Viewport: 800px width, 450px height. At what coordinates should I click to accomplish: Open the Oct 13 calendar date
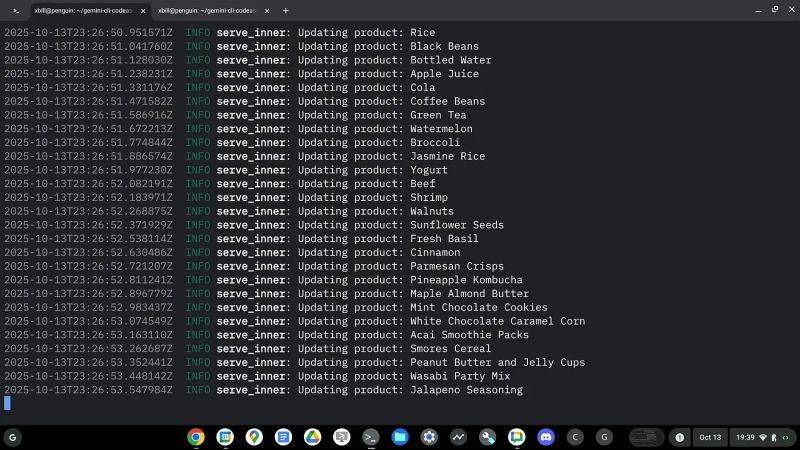710,437
